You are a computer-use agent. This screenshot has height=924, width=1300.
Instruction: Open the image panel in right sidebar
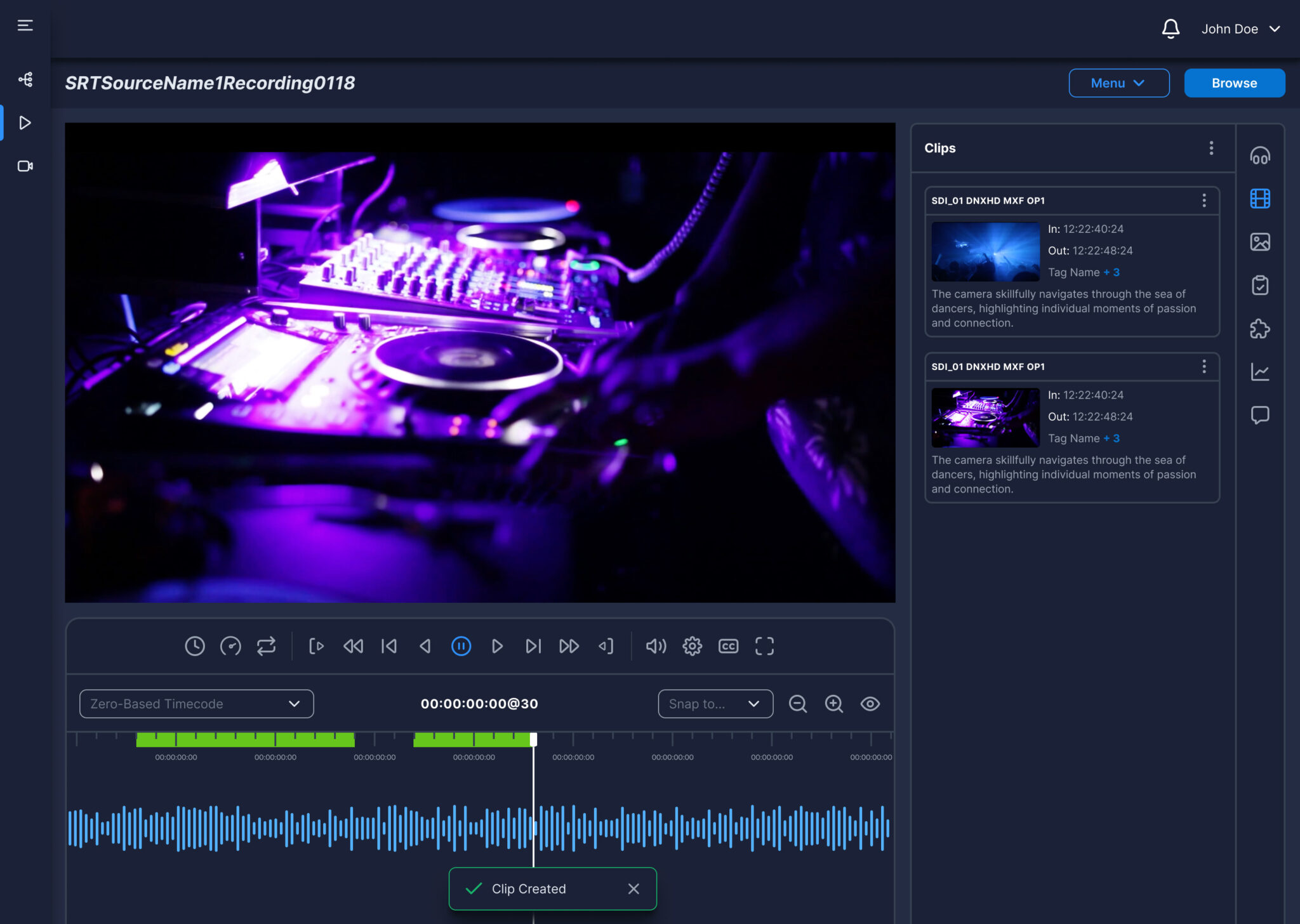(x=1261, y=241)
